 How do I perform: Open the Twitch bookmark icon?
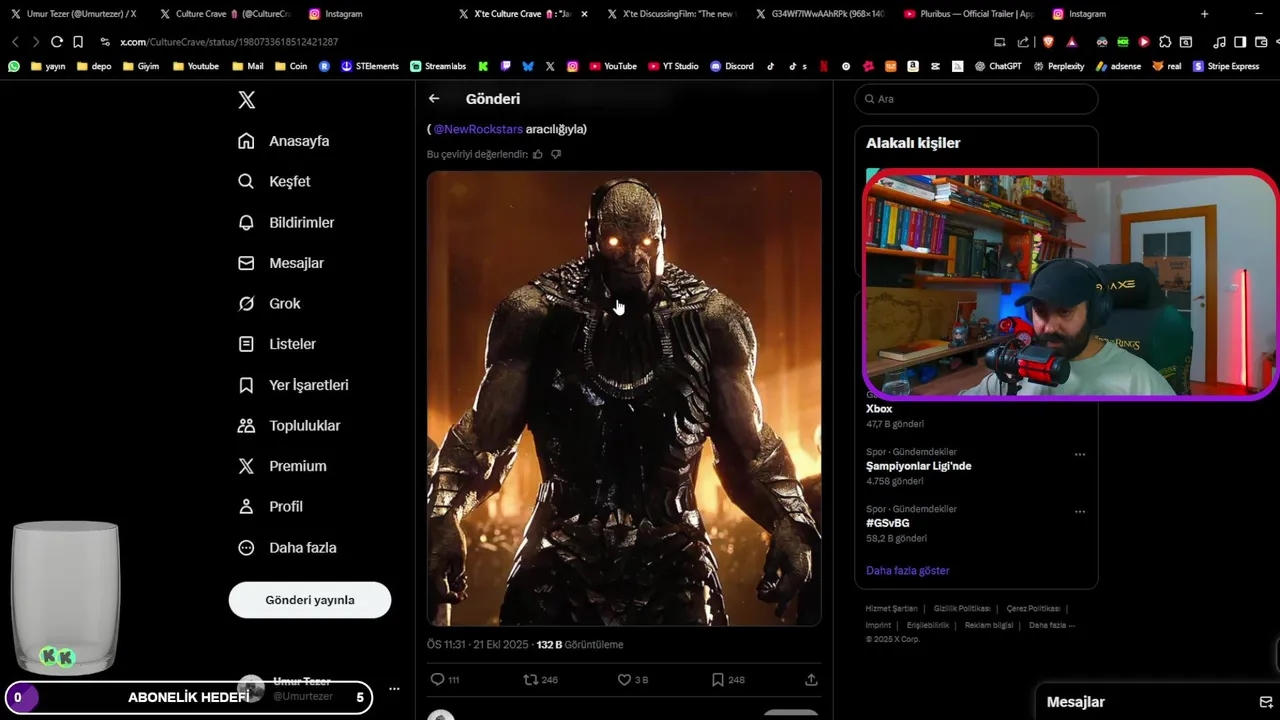coord(506,66)
